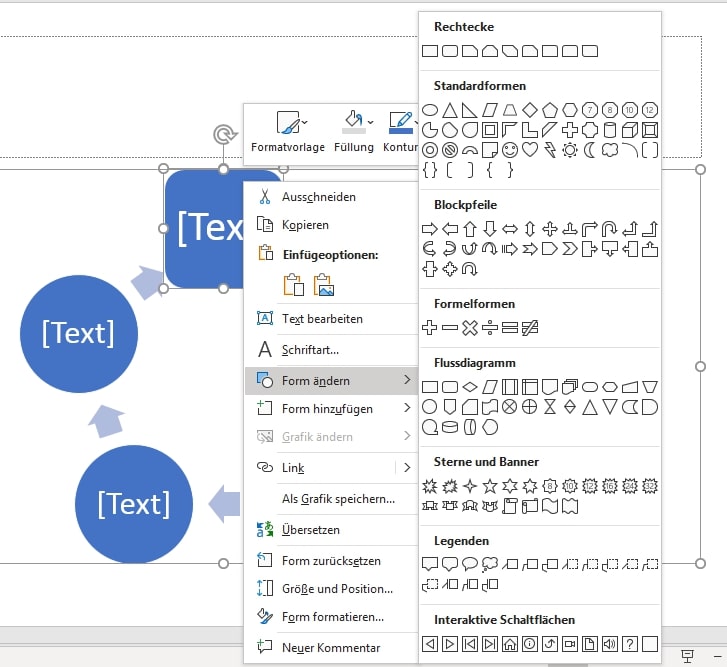Select the smiley face shape
727x667 pixels.
[510, 150]
